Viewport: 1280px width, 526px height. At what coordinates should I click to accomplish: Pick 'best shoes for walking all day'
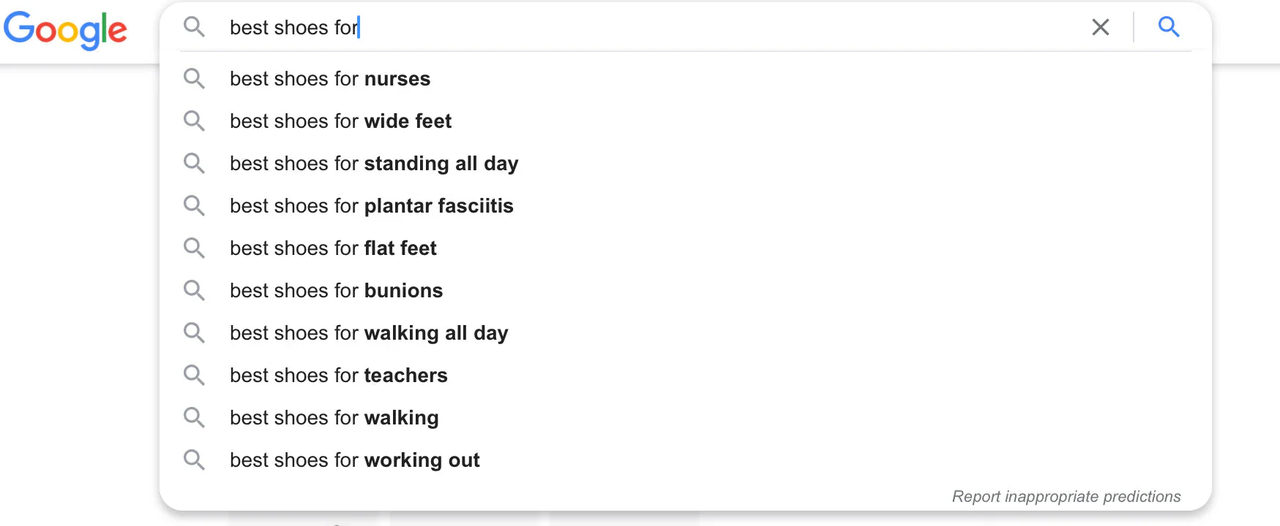[x=368, y=333]
